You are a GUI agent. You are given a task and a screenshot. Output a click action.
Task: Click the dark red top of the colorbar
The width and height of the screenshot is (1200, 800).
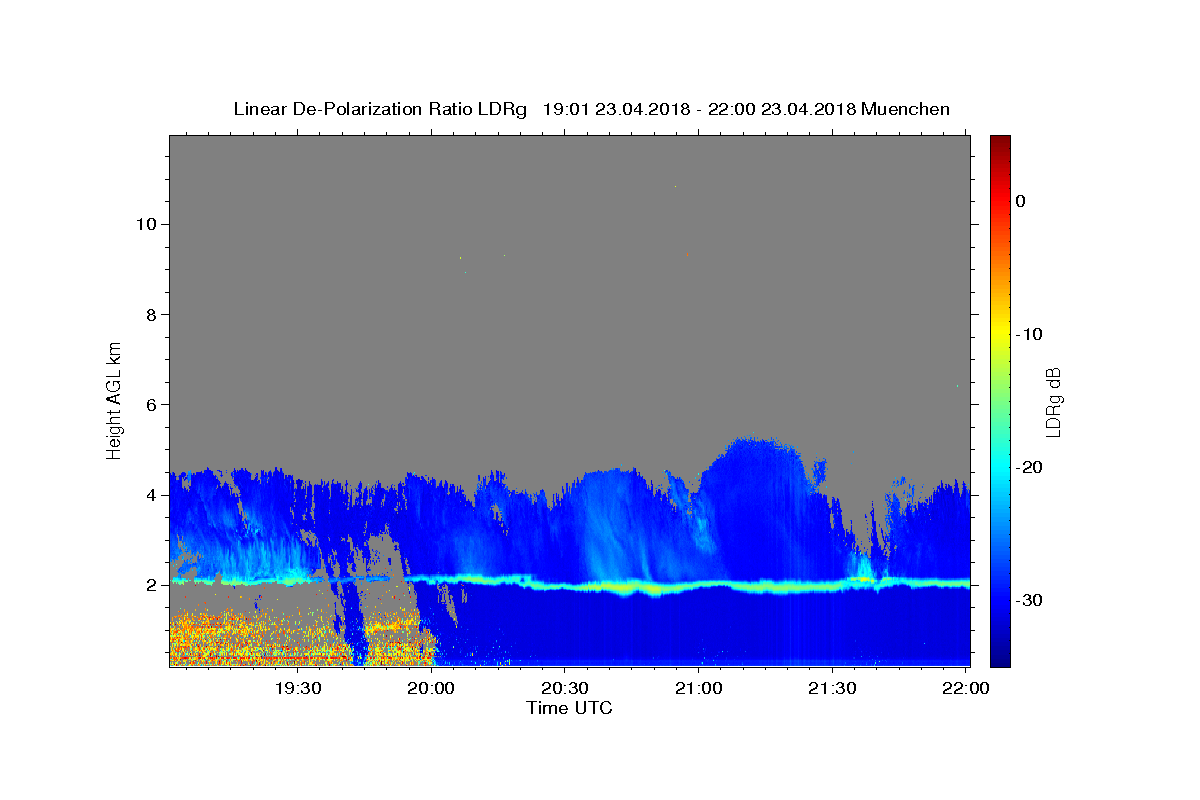(1000, 143)
